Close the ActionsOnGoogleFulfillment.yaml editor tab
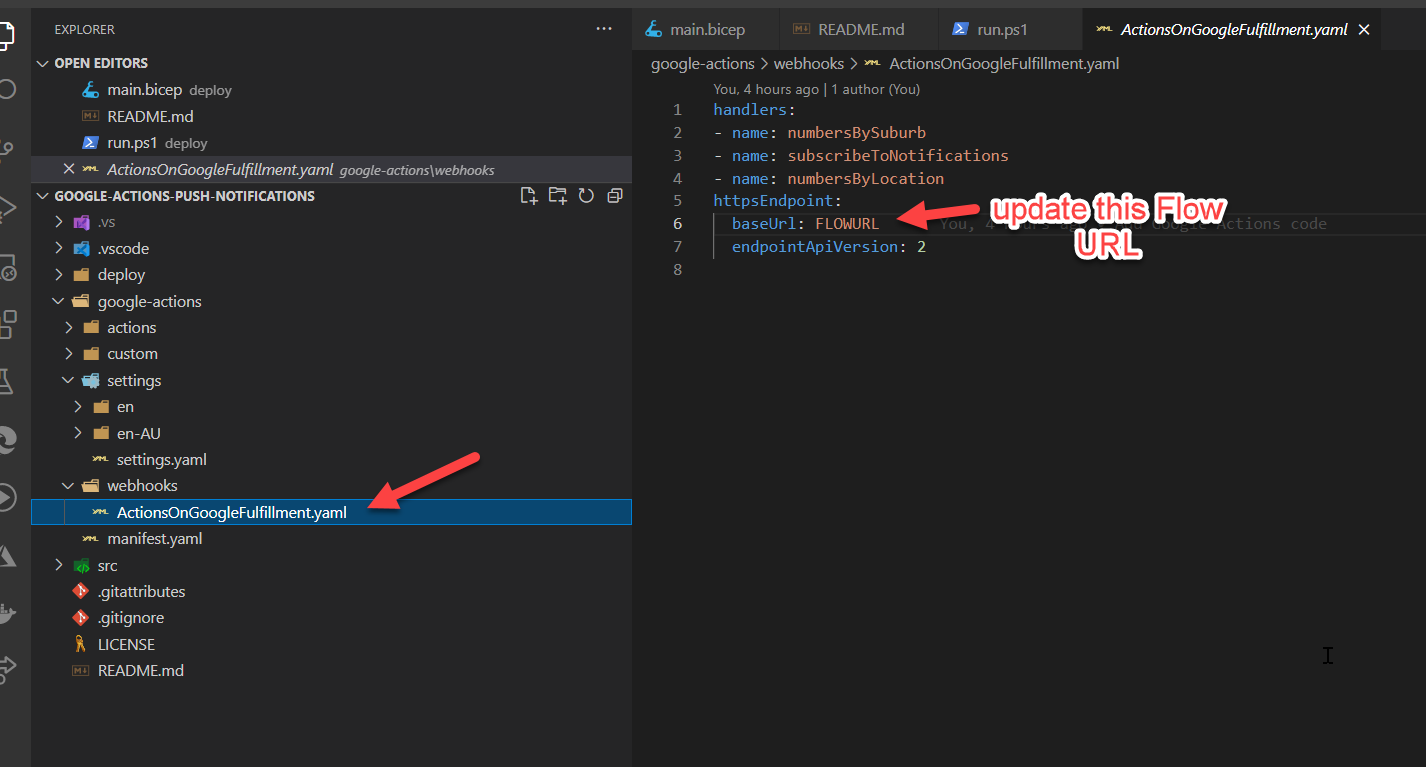Image resolution: width=1426 pixels, height=767 pixels. point(1363,30)
